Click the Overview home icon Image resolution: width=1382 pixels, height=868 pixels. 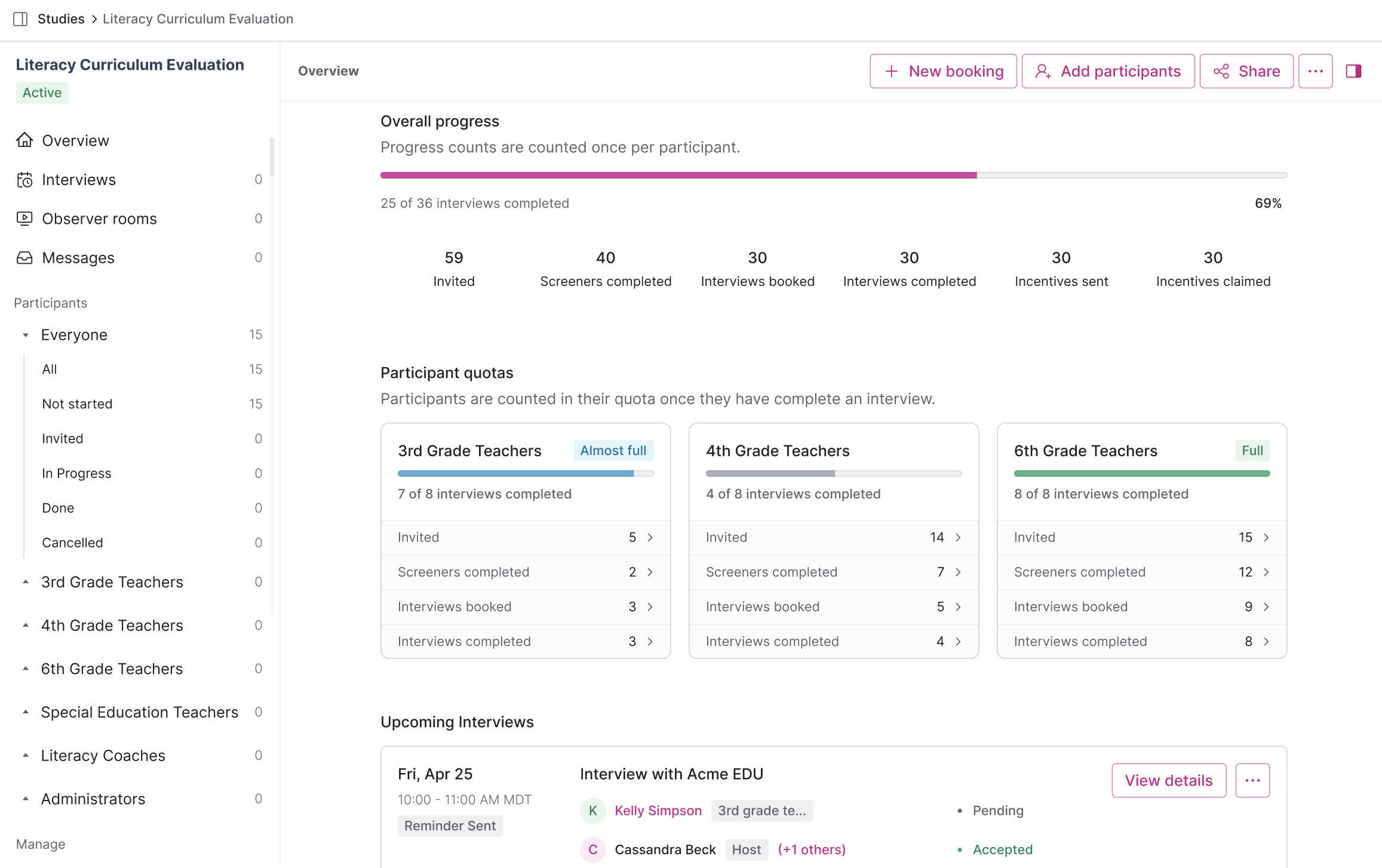24,140
